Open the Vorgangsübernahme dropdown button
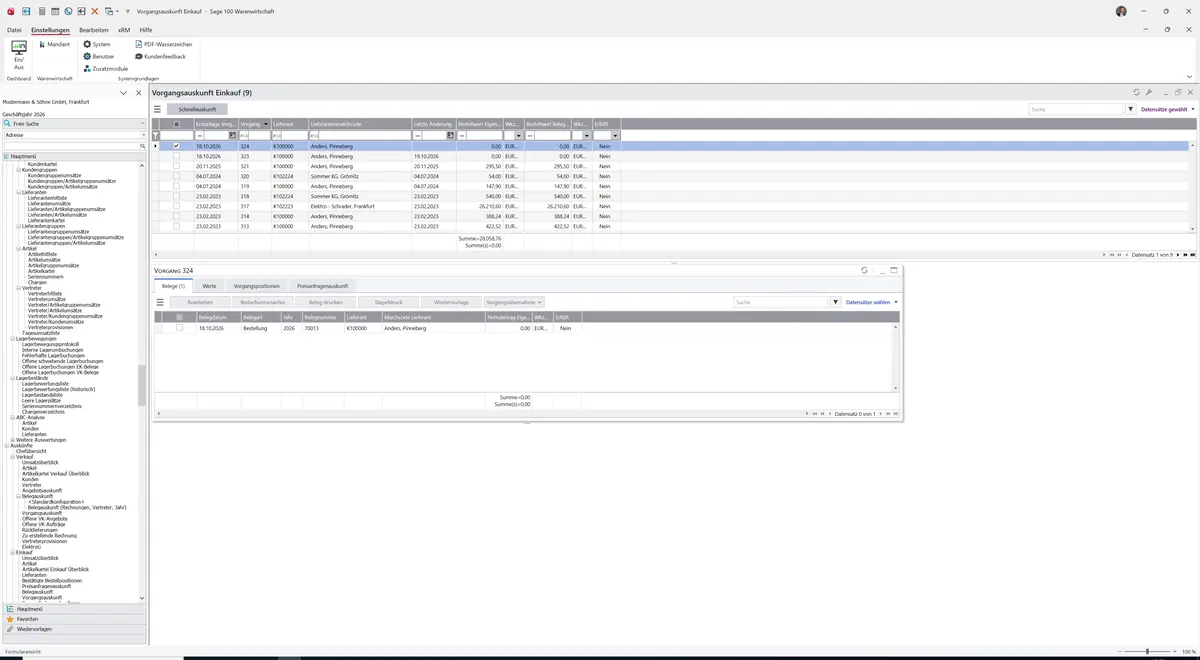 514,302
